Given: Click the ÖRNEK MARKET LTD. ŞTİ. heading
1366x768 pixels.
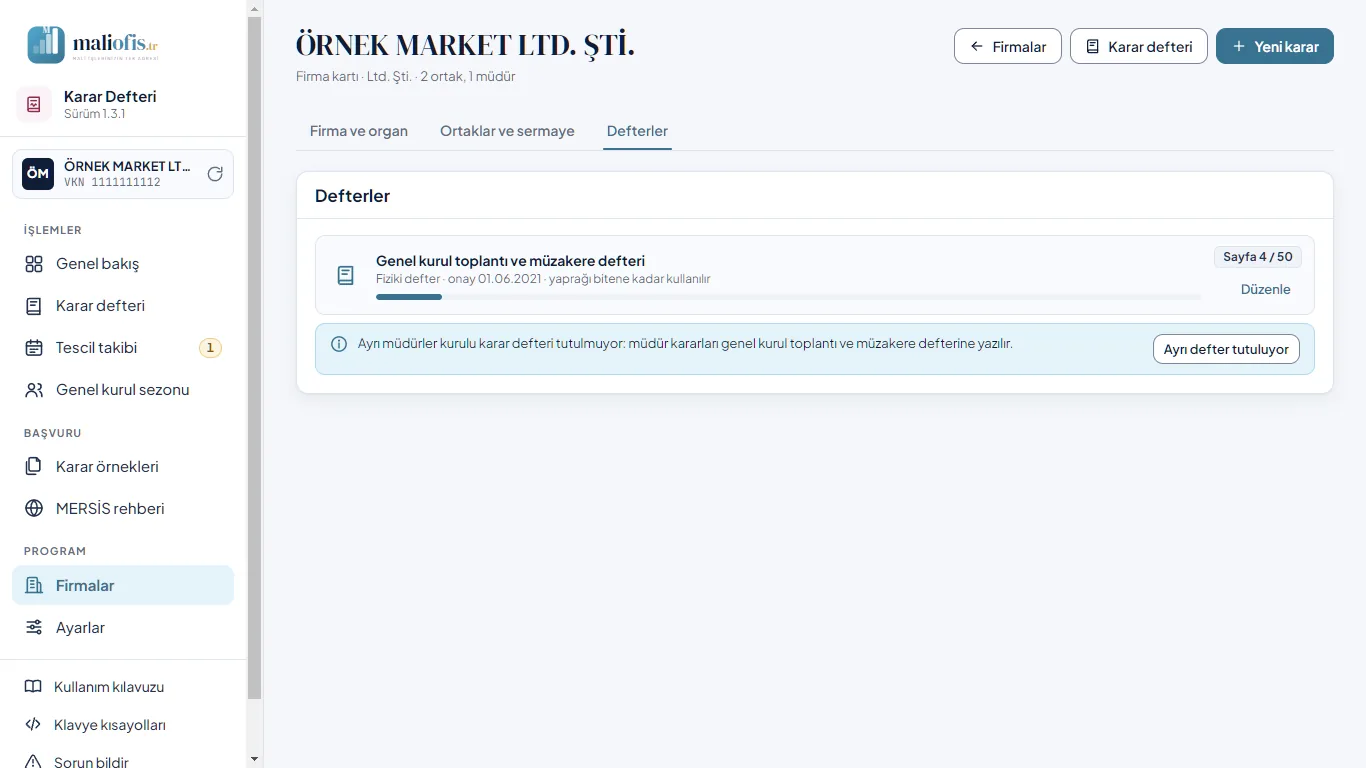Looking at the screenshot, I should [x=465, y=45].
